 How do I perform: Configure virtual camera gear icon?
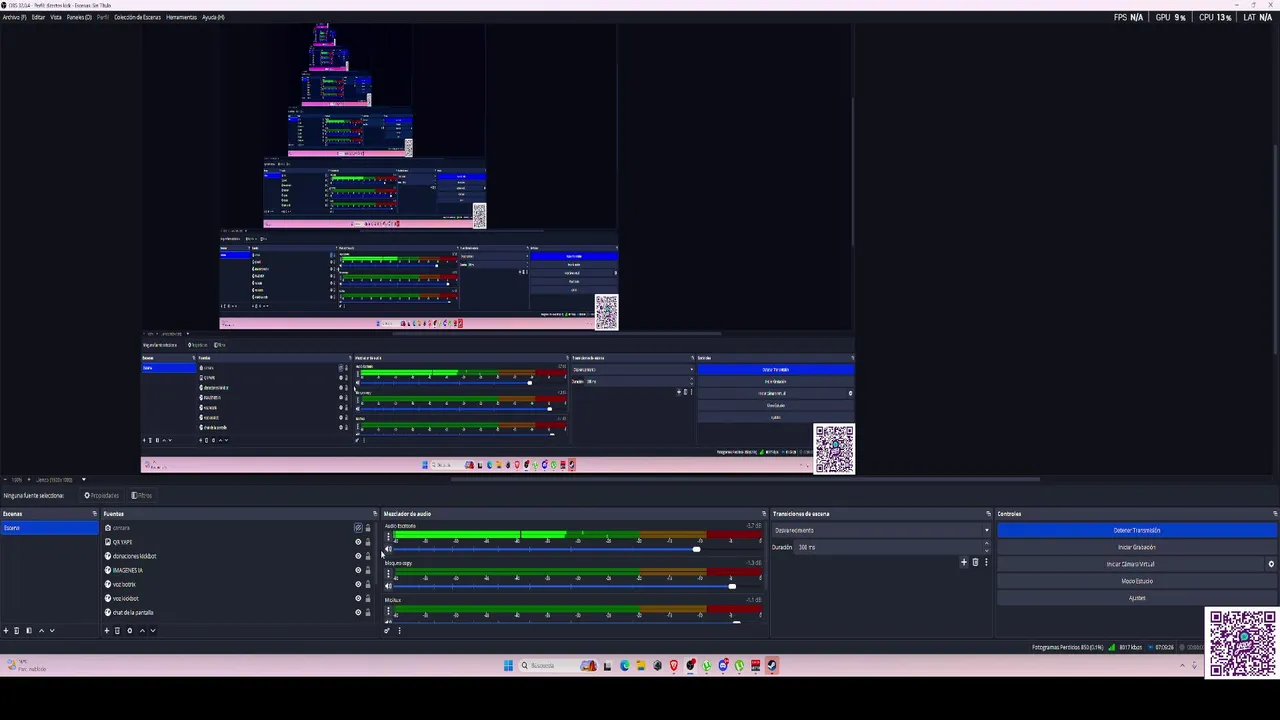(1271, 564)
